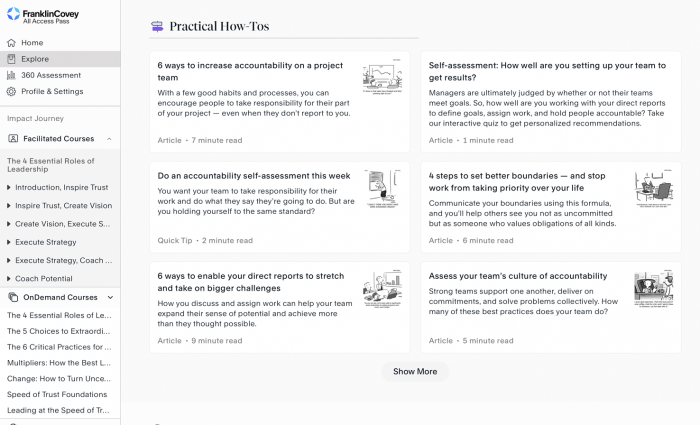Image resolution: width=700 pixels, height=425 pixels.
Task: Expand the Coach Potential module
Action: point(9,278)
